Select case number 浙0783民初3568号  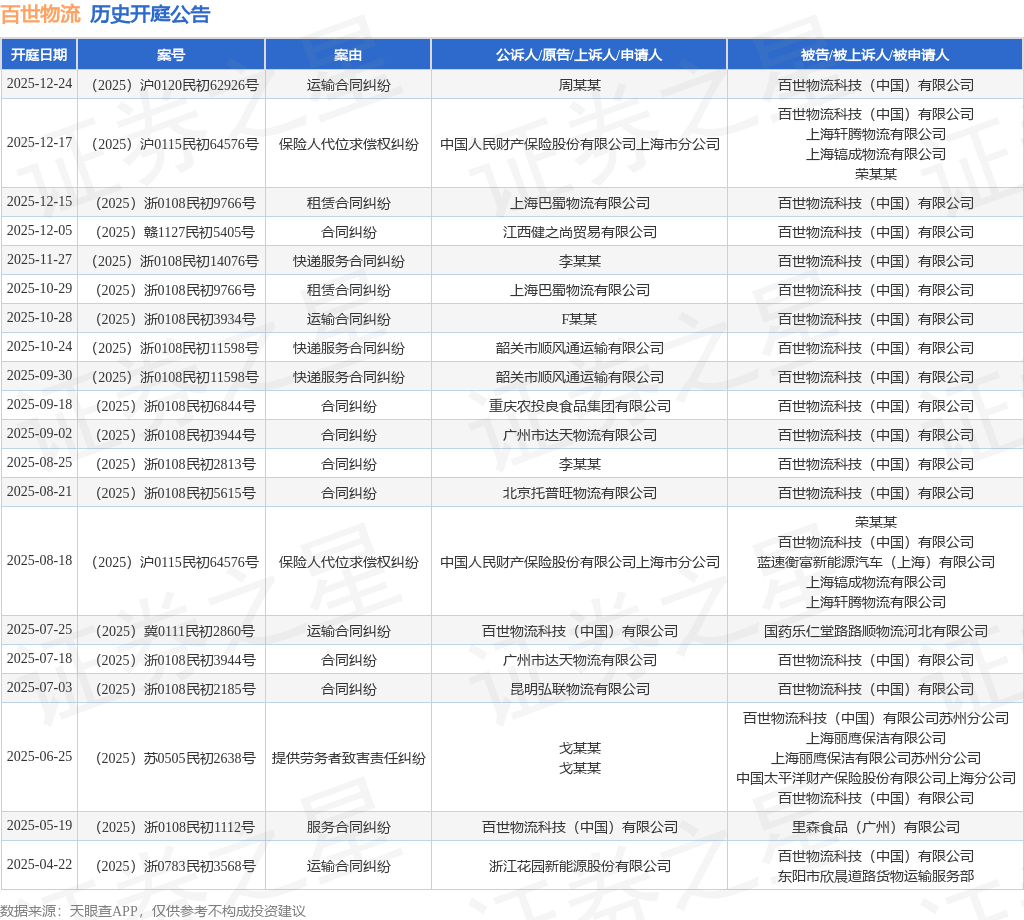[x=175, y=866]
